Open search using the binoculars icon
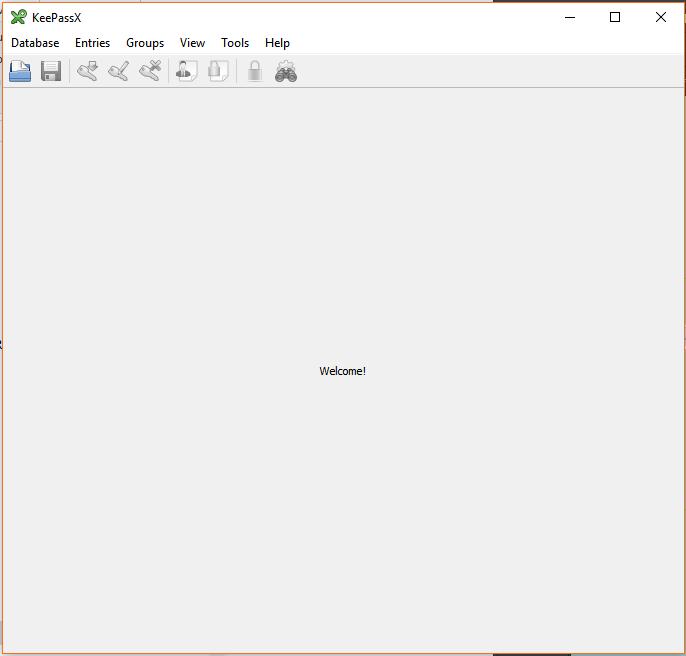The width and height of the screenshot is (686, 656). (286, 71)
